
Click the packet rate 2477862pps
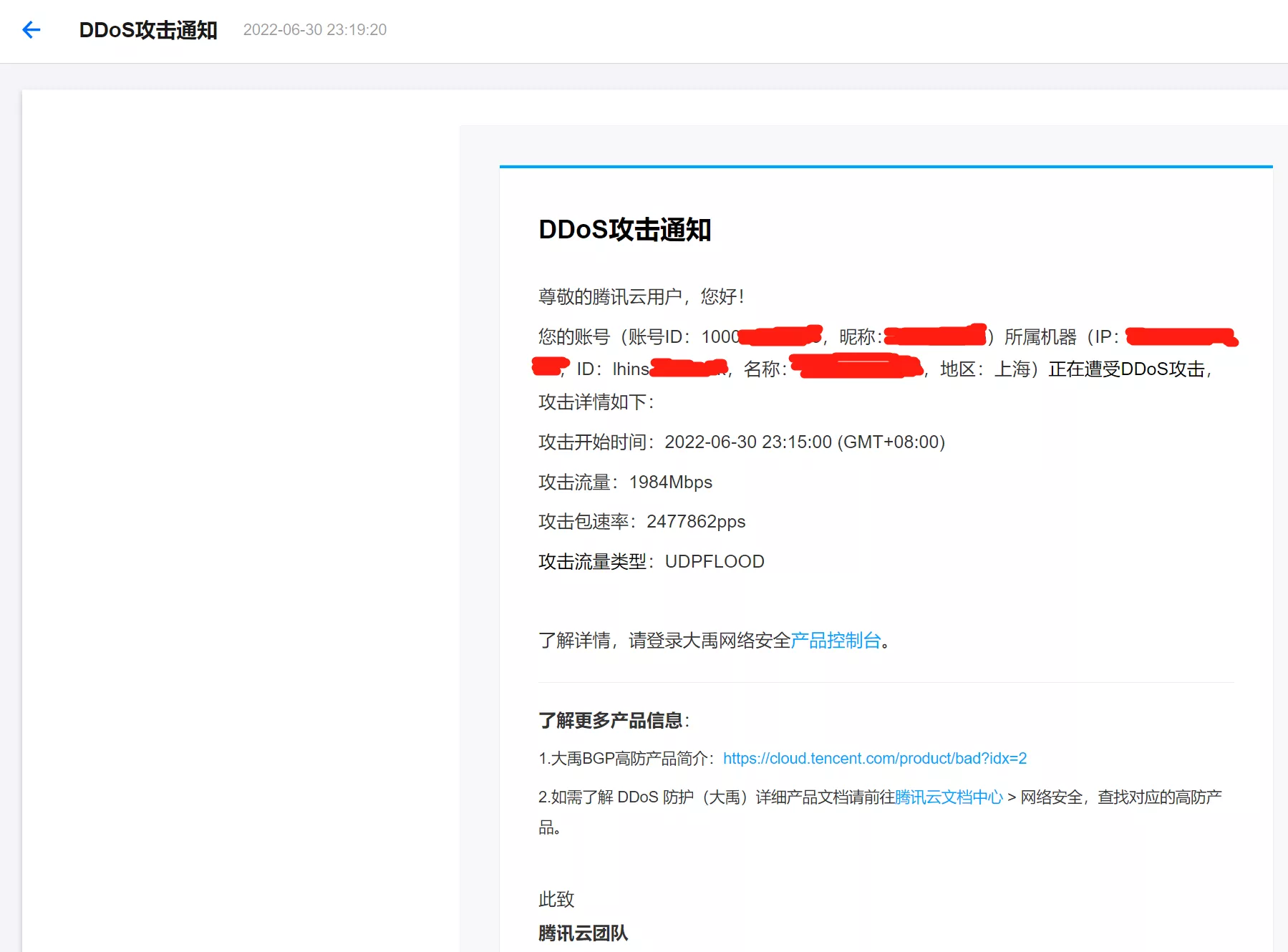click(696, 522)
